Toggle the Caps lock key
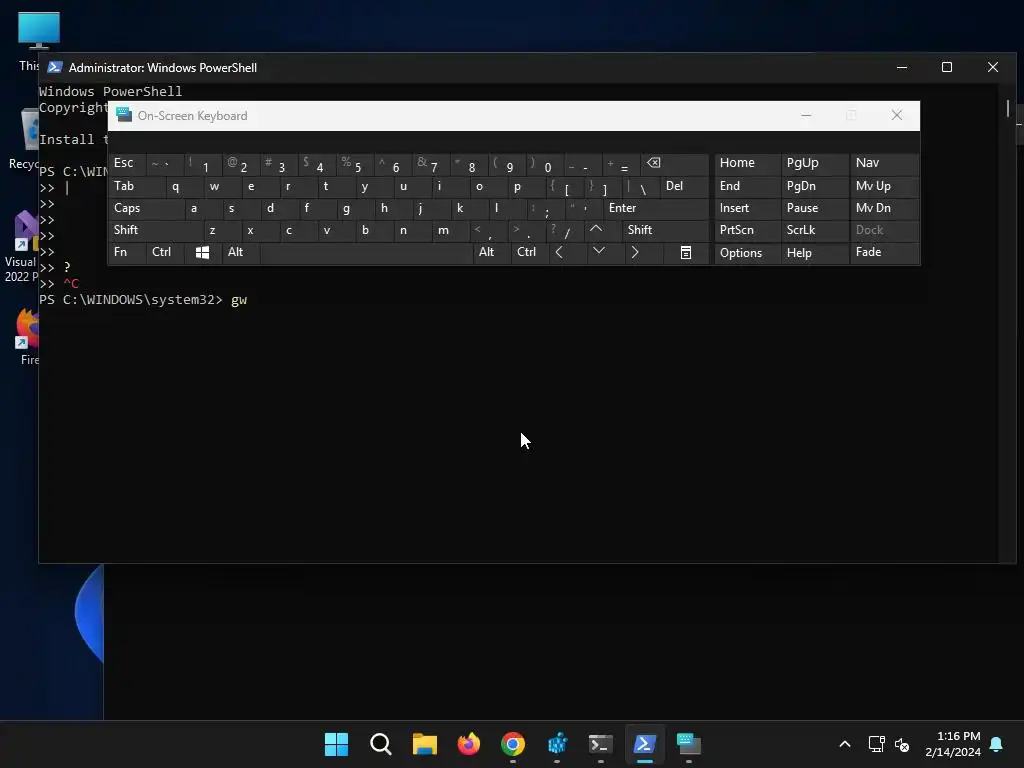The width and height of the screenshot is (1024, 768). (146, 208)
